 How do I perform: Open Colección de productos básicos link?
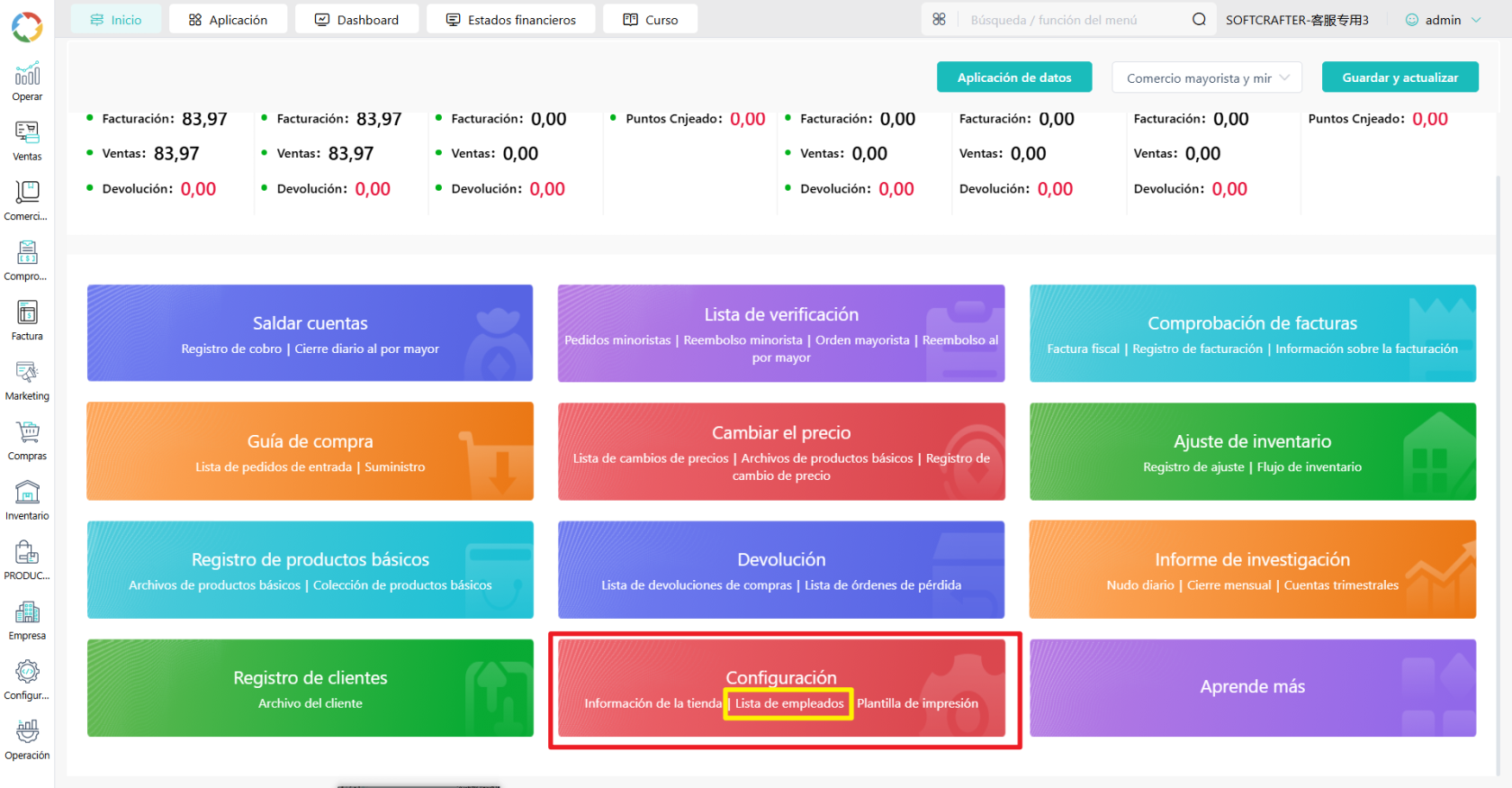click(402, 585)
